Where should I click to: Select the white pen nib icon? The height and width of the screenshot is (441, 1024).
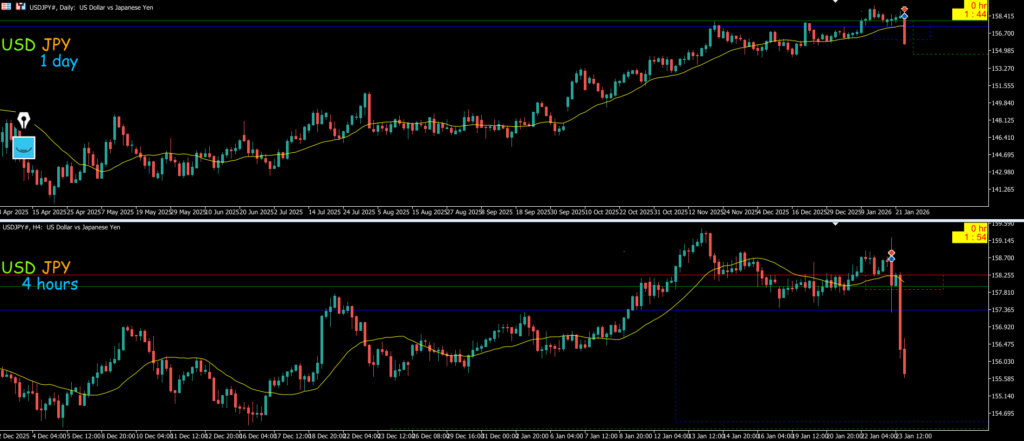pyautogui.click(x=23, y=121)
